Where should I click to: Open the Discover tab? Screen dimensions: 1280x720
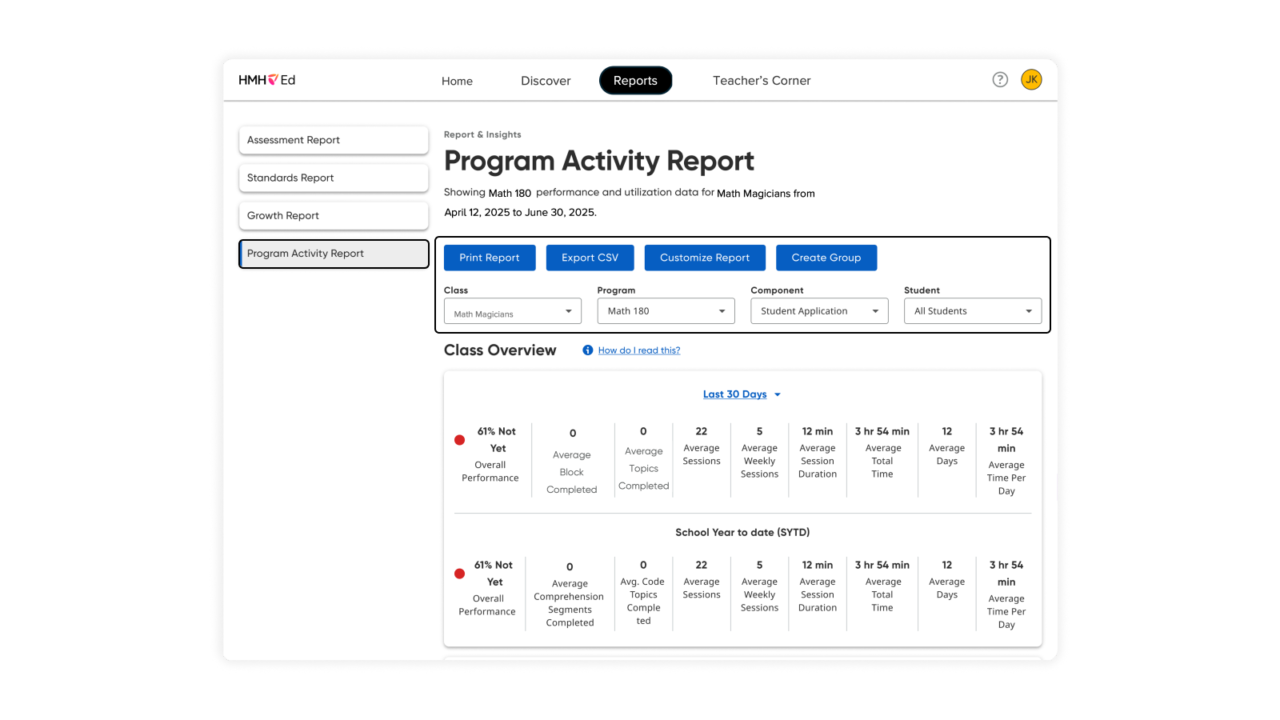coord(546,81)
